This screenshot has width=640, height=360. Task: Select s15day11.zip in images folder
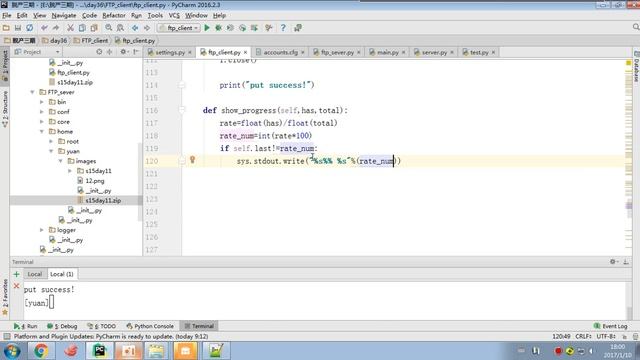[x=103, y=200]
